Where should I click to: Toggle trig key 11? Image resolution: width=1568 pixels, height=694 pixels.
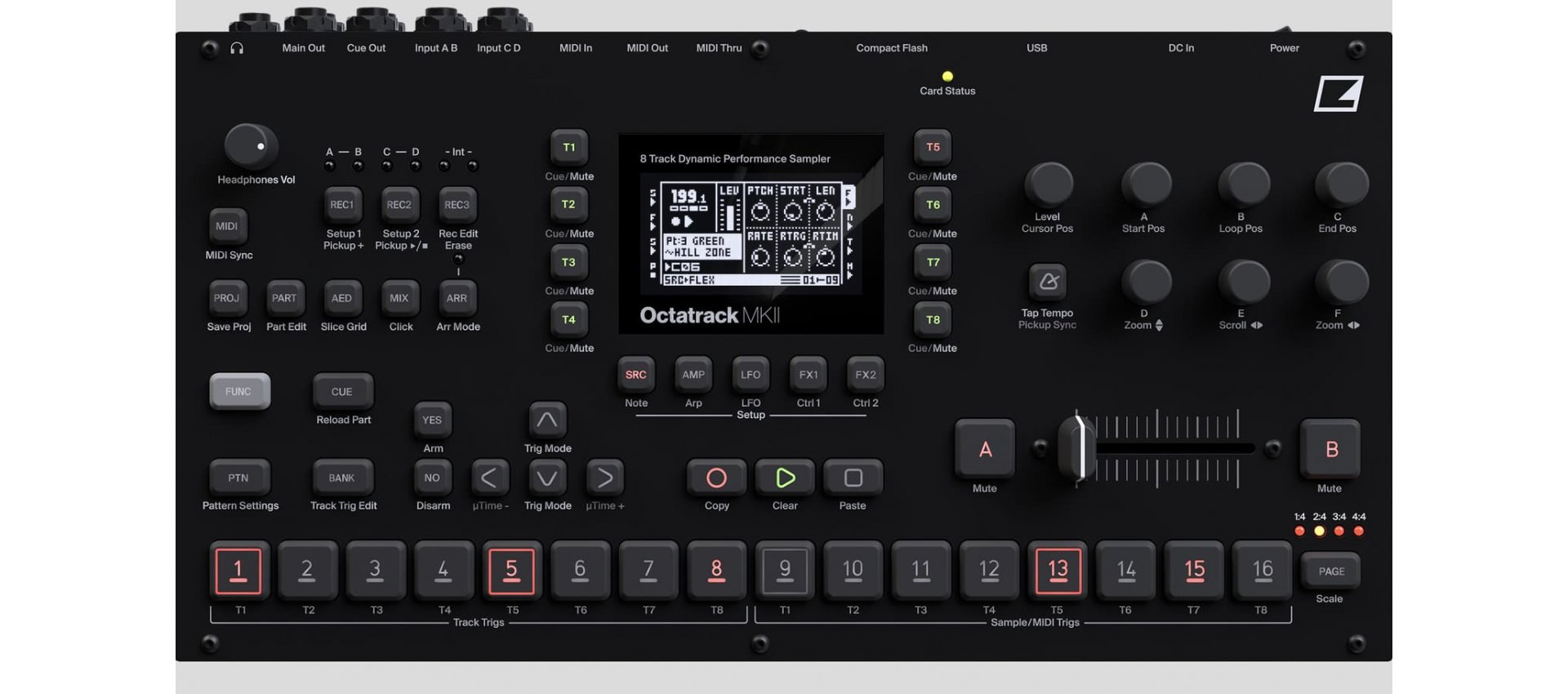tap(921, 570)
